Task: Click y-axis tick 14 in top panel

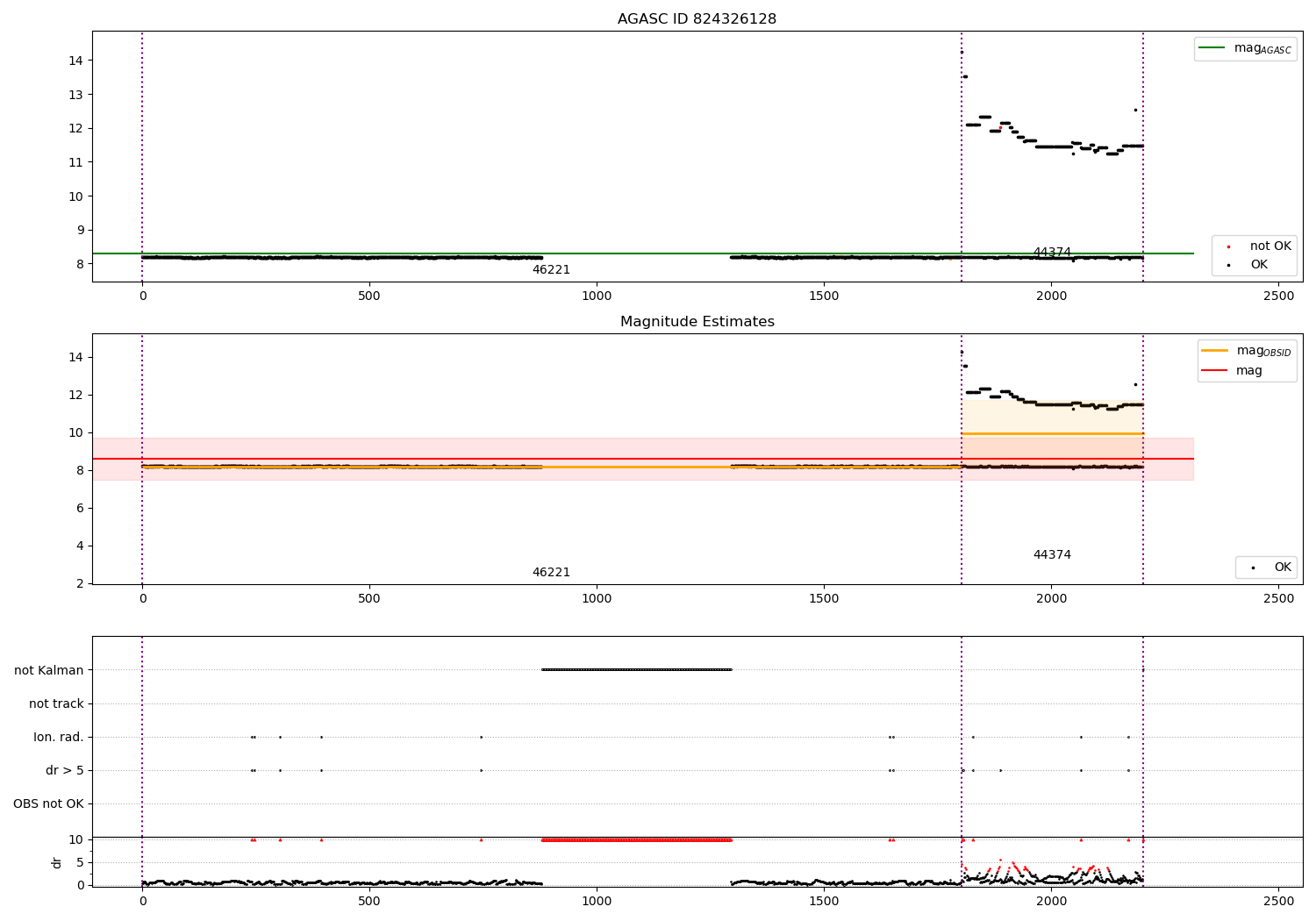Action: (76, 61)
